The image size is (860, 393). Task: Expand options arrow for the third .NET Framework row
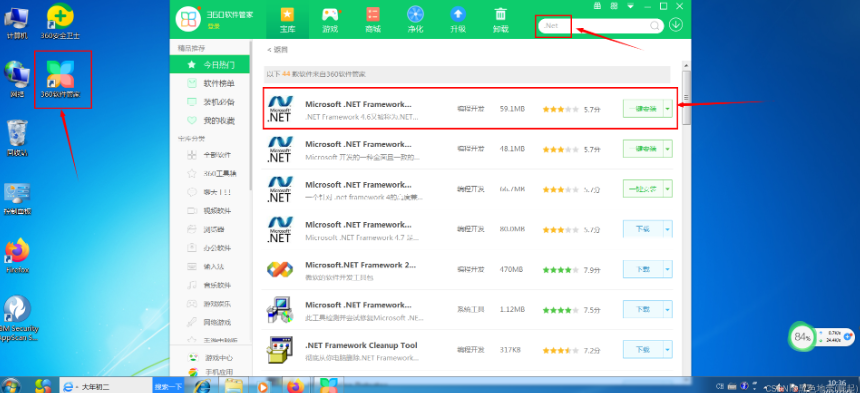tap(667, 189)
